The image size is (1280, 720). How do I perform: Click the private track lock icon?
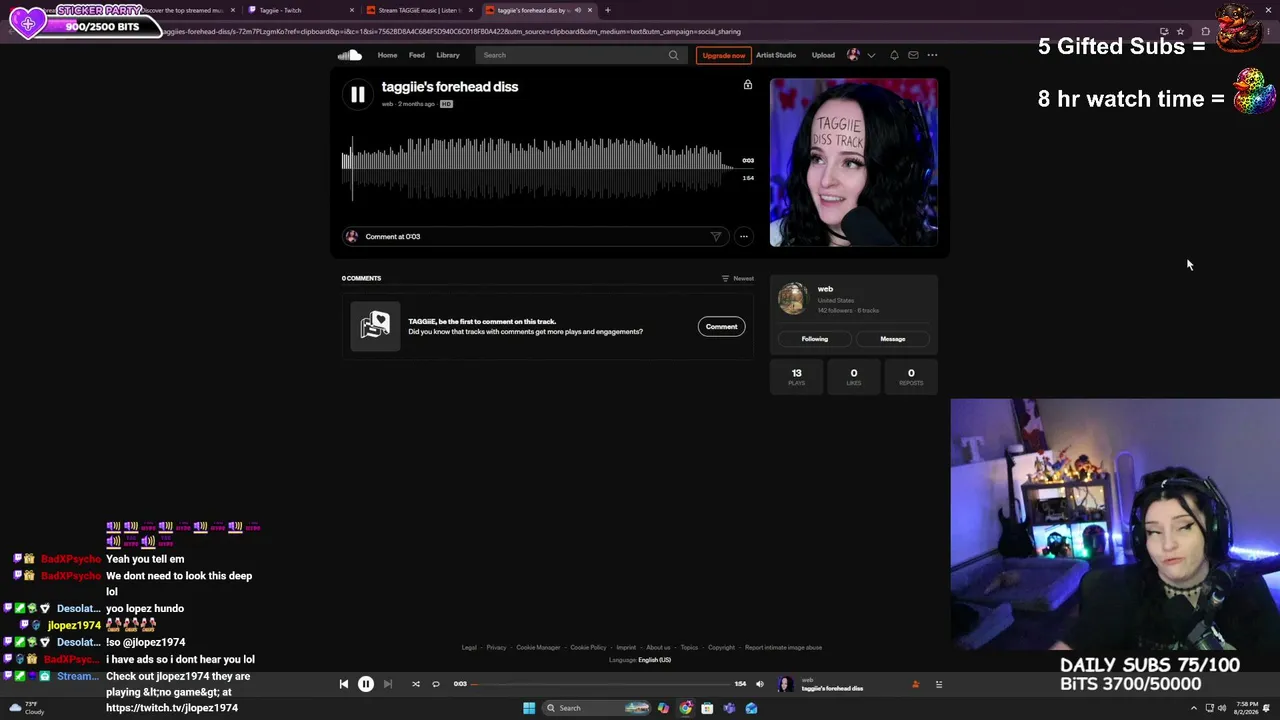click(747, 85)
